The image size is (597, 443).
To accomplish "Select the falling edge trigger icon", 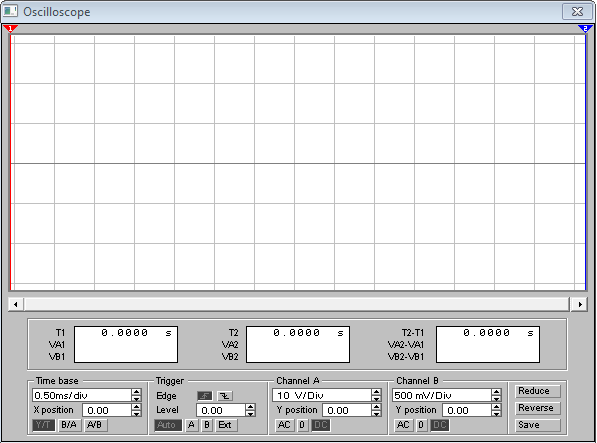I will pos(225,396).
